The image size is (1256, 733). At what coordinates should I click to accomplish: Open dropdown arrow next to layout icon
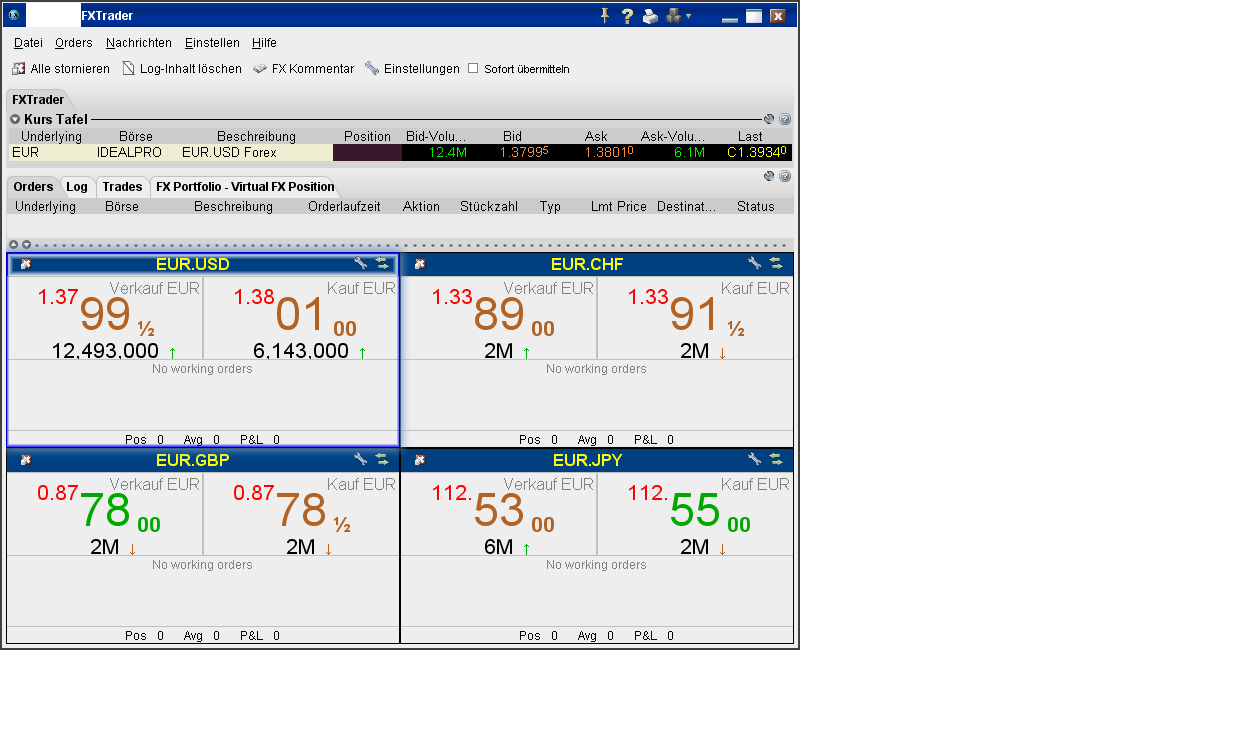click(x=688, y=16)
